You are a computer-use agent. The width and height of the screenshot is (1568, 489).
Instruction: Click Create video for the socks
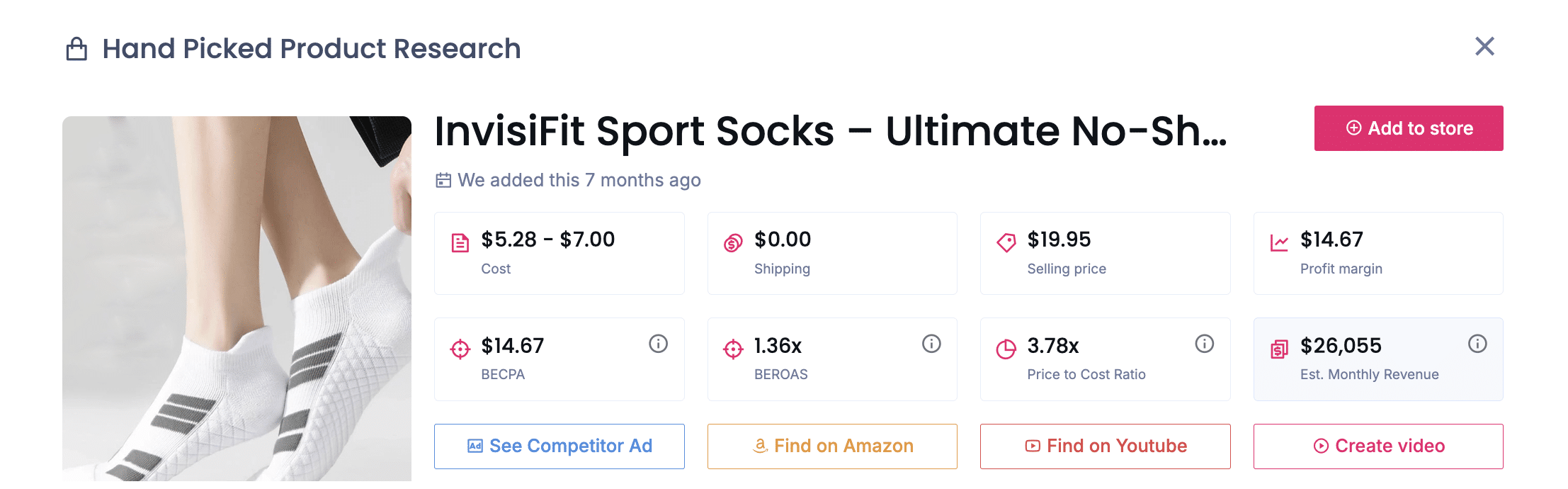click(x=1377, y=446)
